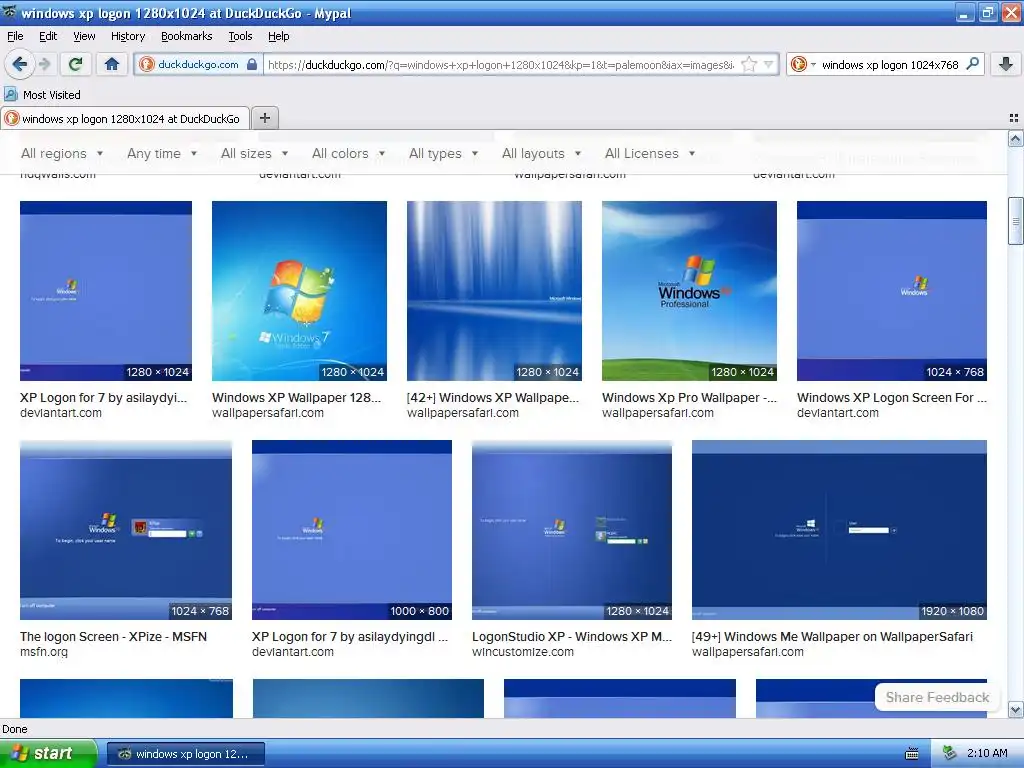The height and width of the screenshot is (768, 1024).
Task: Click the scrollbar down arrow
Action: pos(1016,709)
